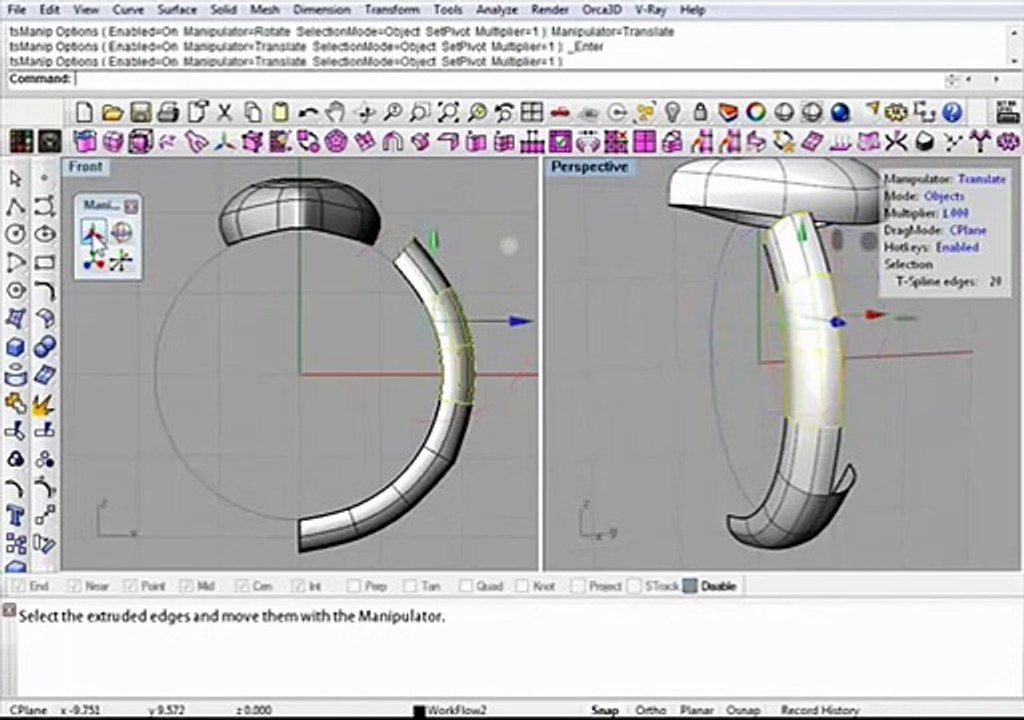This screenshot has height=720, width=1024.
Task: Enable the Tan osnap checkbox
Action: coord(409,586)
